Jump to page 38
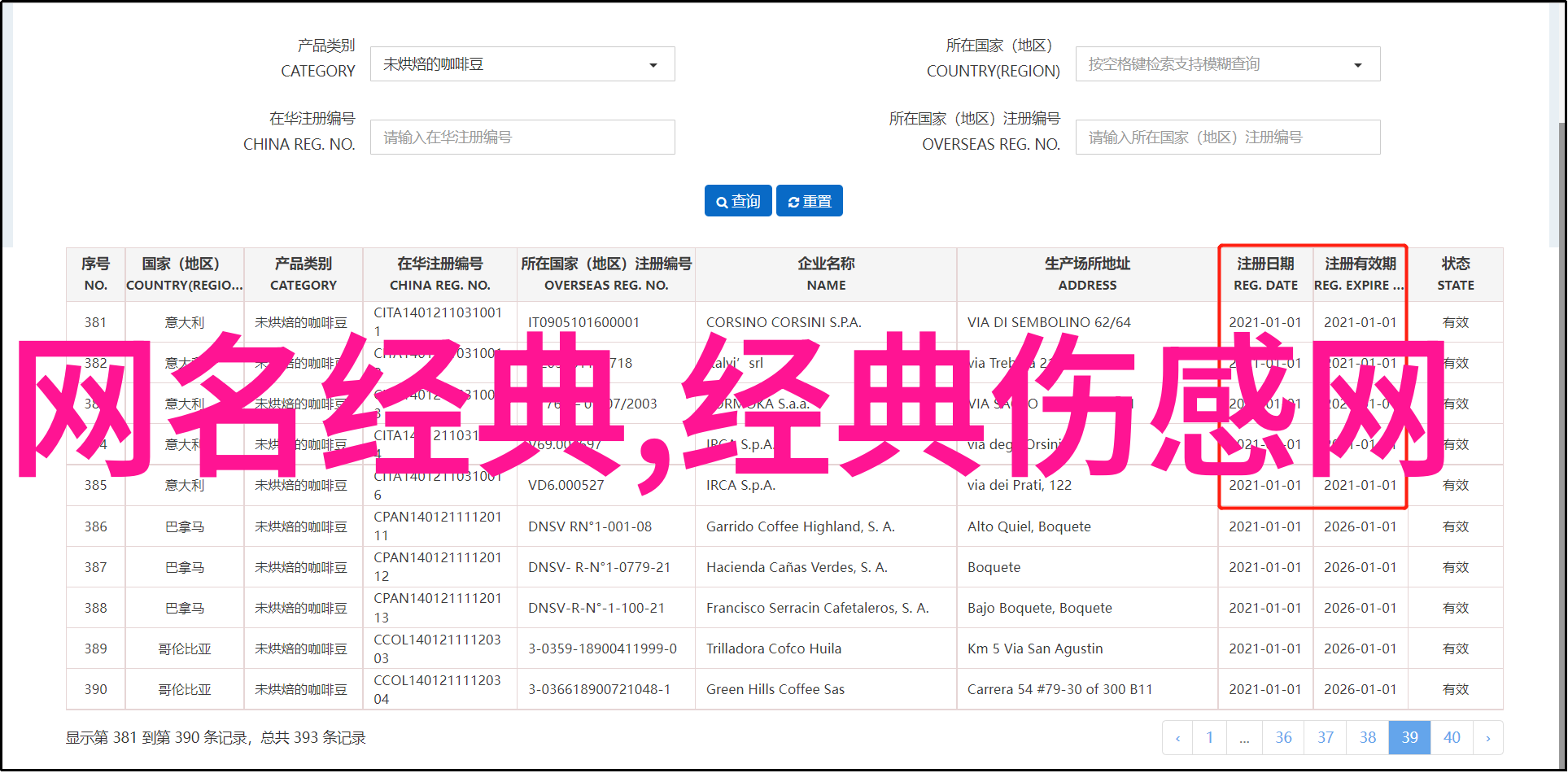This screenshot has width=1568, height=773. (1368, 737)
